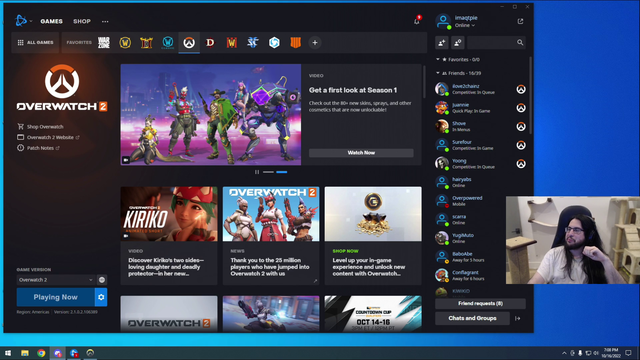Open the Overwatch coins Shop Now card
Screen dimensions: 640x360
(373, 236)
